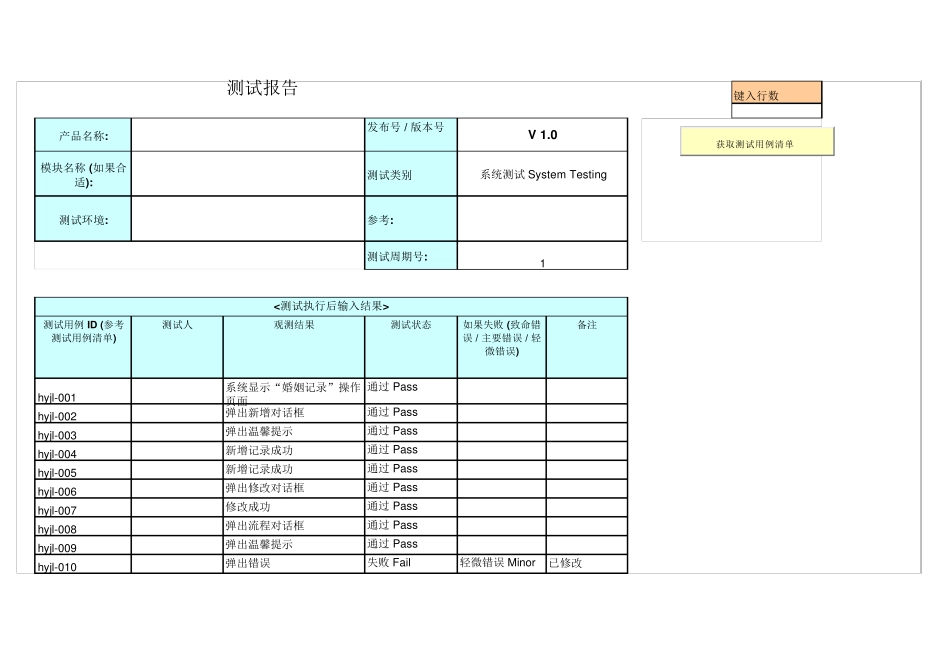Screen dimensions: 950x672
Task: Click the 系统测试 System Testing cell
Action: click(542, 174)
